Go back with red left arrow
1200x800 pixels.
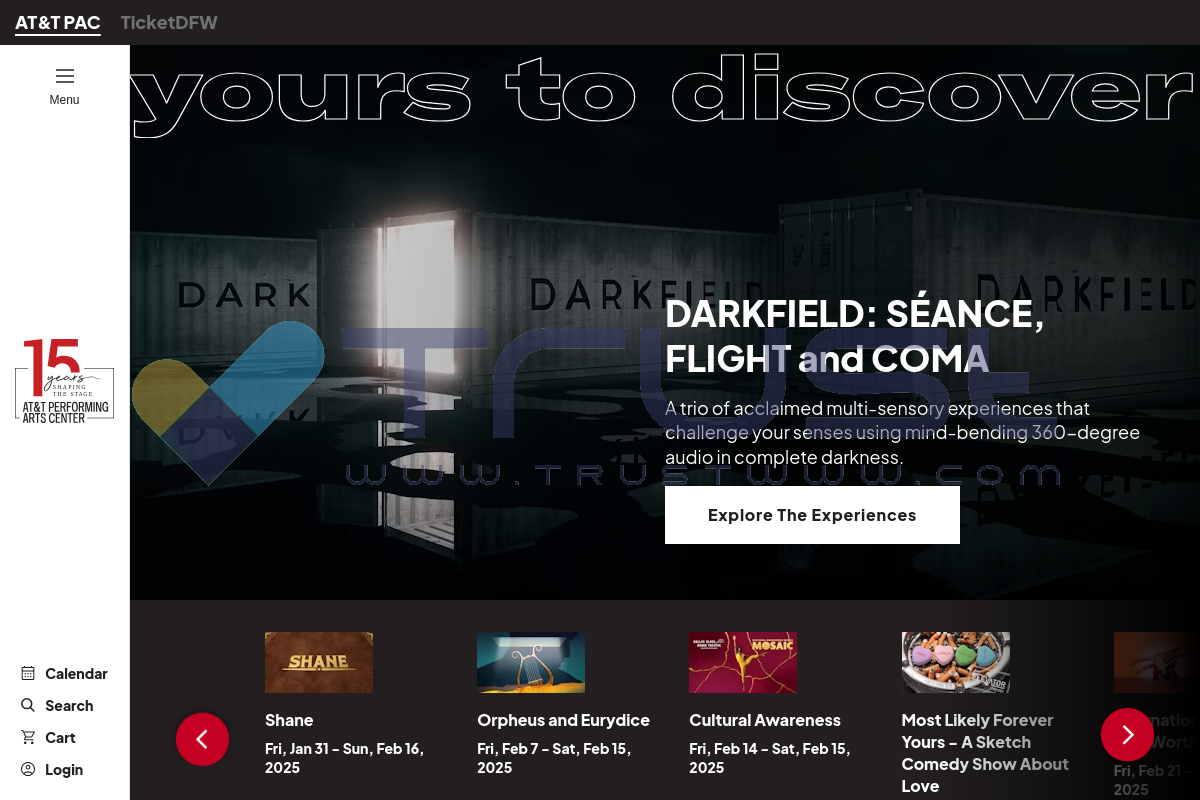pos(202,739)
